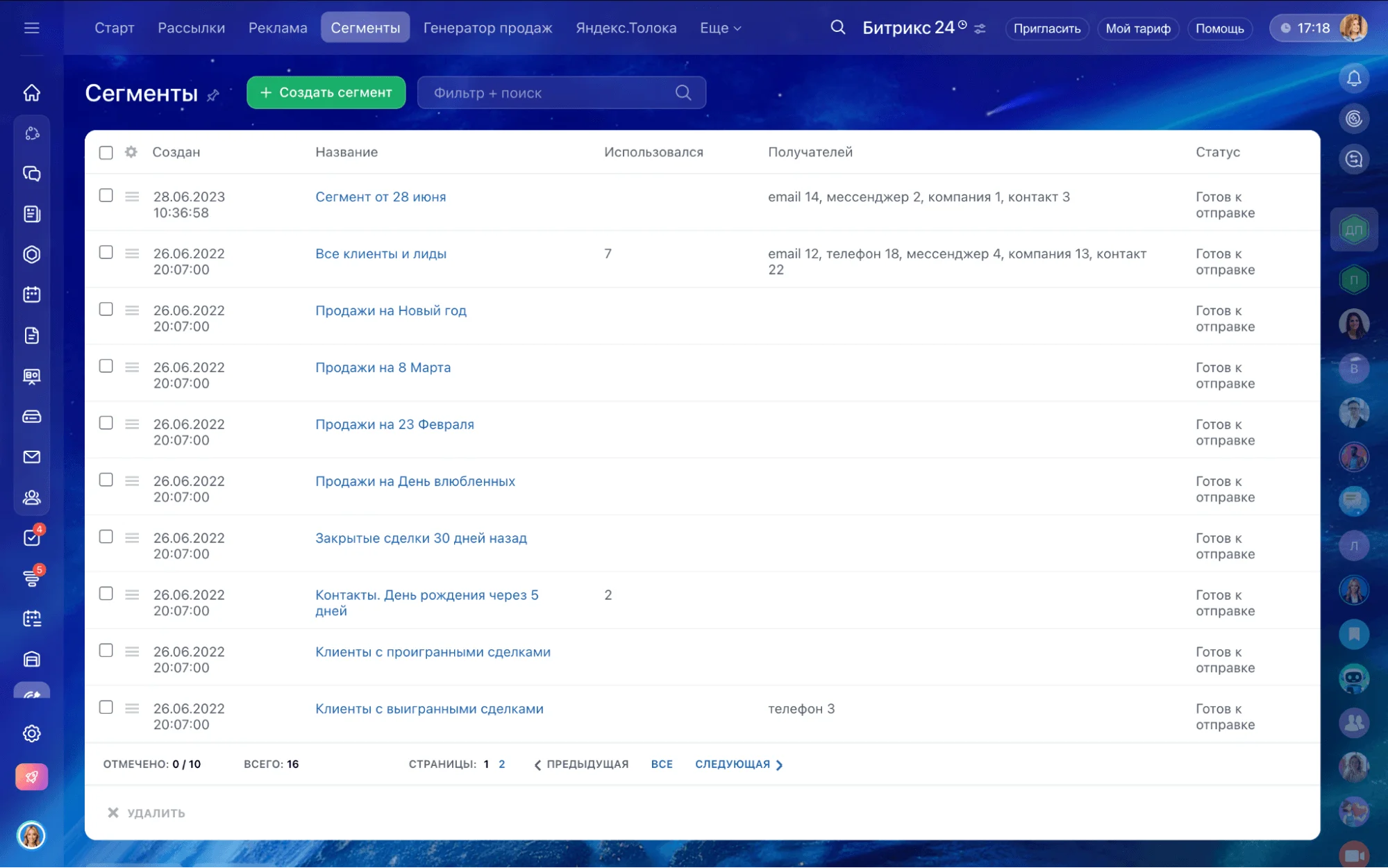The height and width of the screenshot is (868, 1388).
Task: Pin the Сегменты page with pin icon
Action: 213,95
